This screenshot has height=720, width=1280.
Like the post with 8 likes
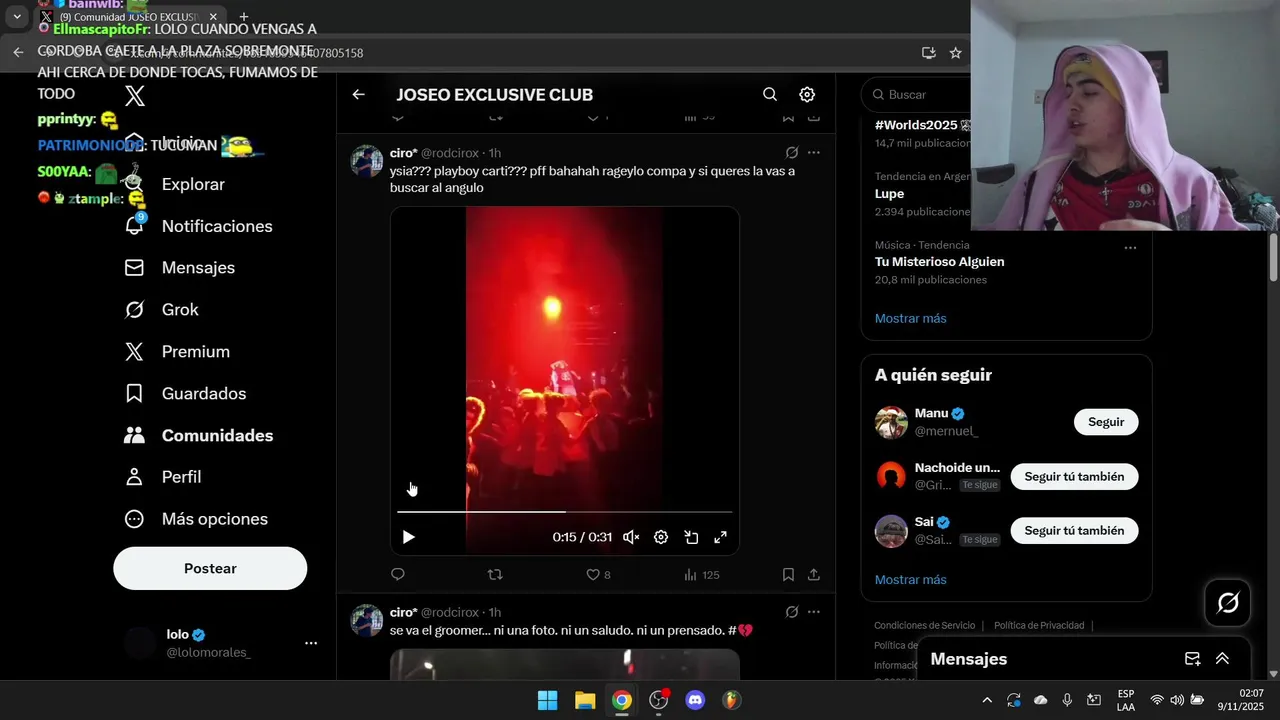pyautogui.click(x=598, y=574)
